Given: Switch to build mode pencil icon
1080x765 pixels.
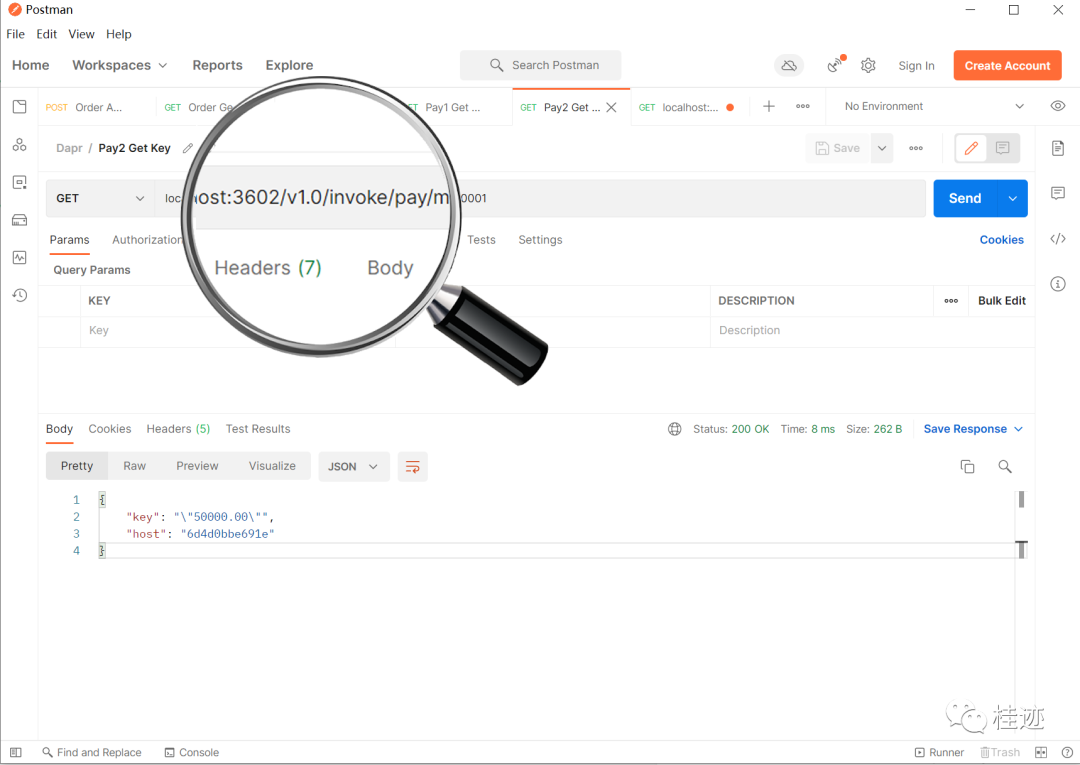Looking at the screenshot, I should (971, 148).
